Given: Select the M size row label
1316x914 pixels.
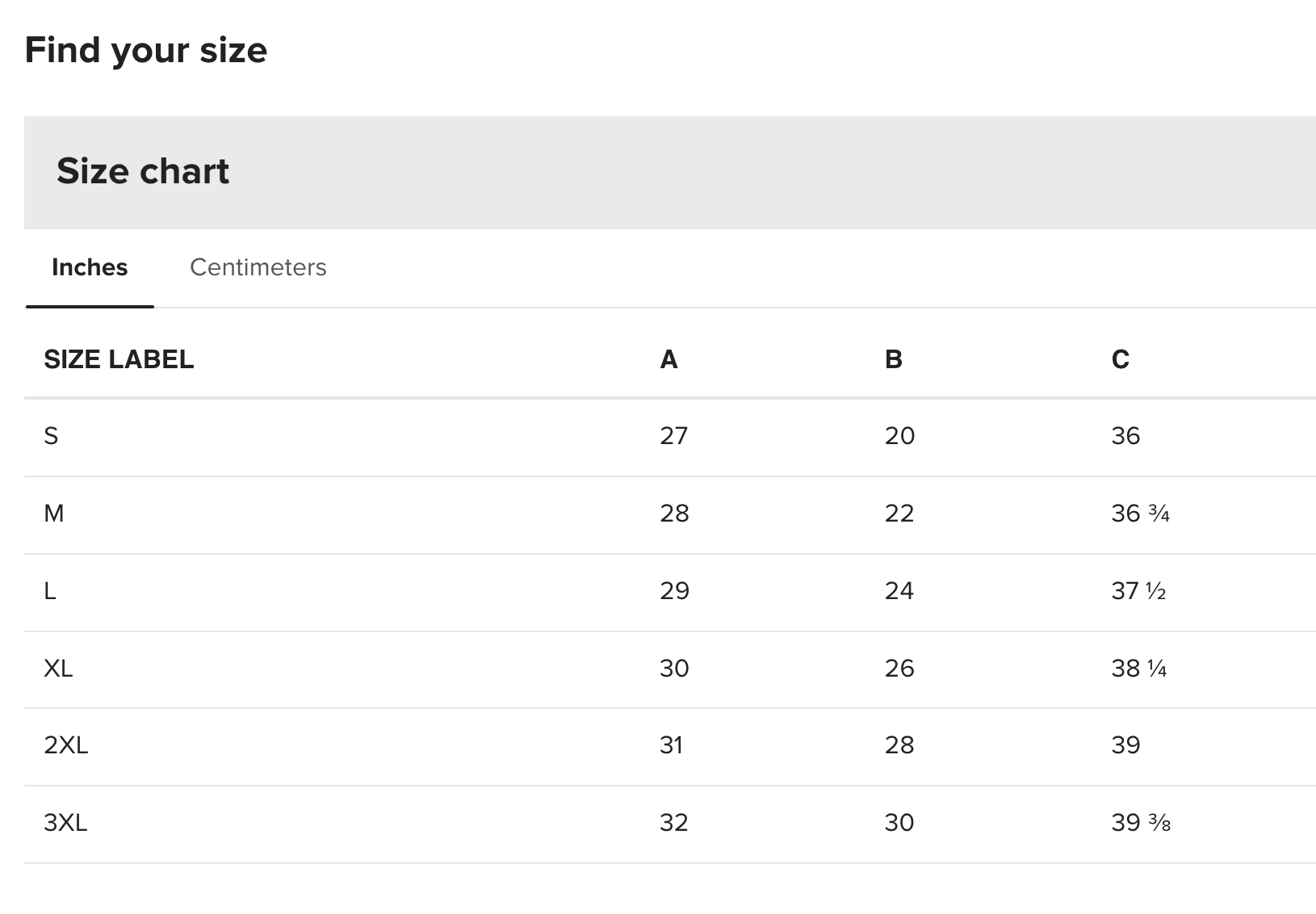Looking at the screenshot, I should tap(54, 514).
